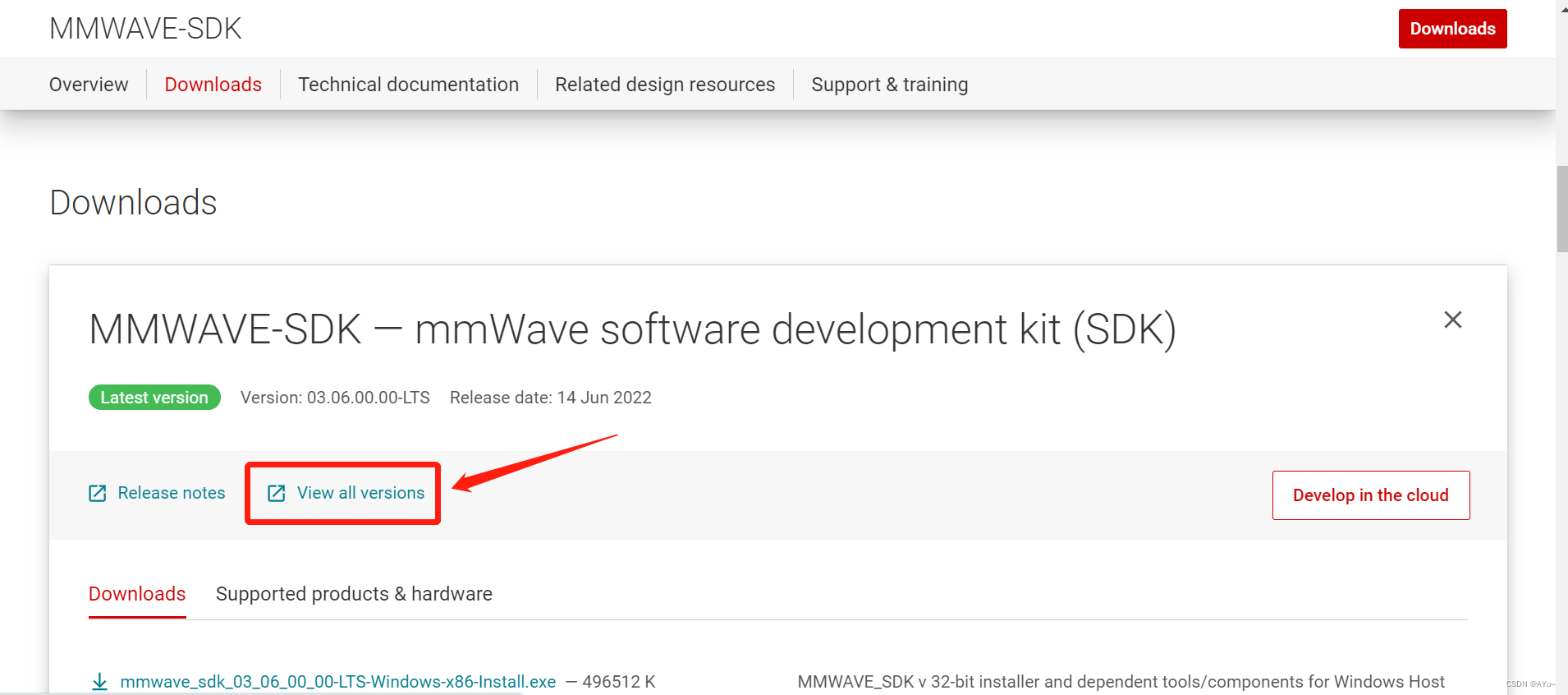Open the Release notes link
Screen dimensions: 1568x695
(x=172, y=493)
